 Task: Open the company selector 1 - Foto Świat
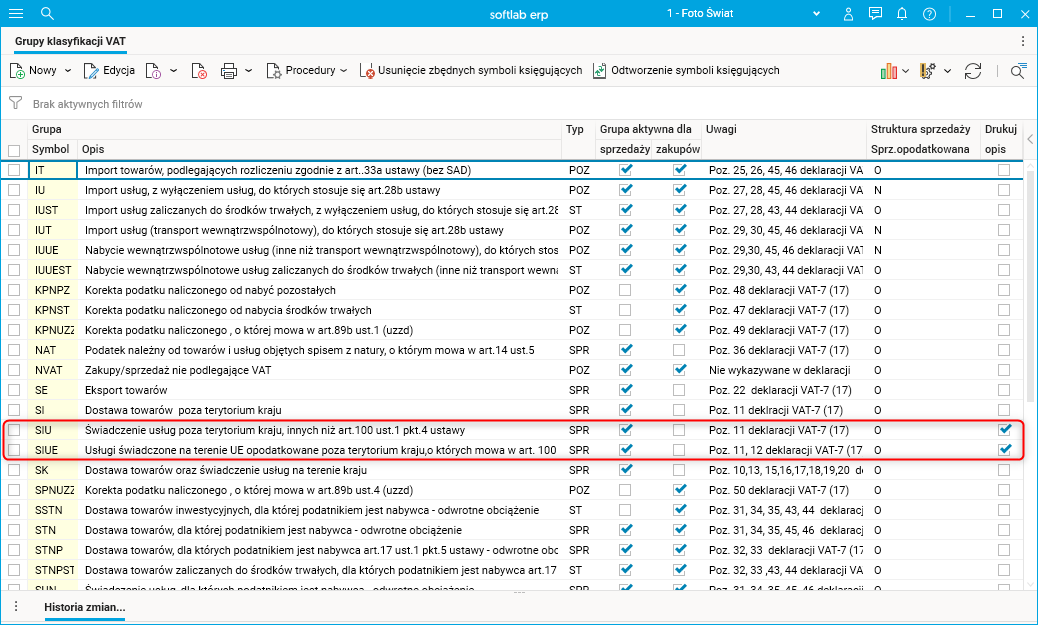(743, 13)
